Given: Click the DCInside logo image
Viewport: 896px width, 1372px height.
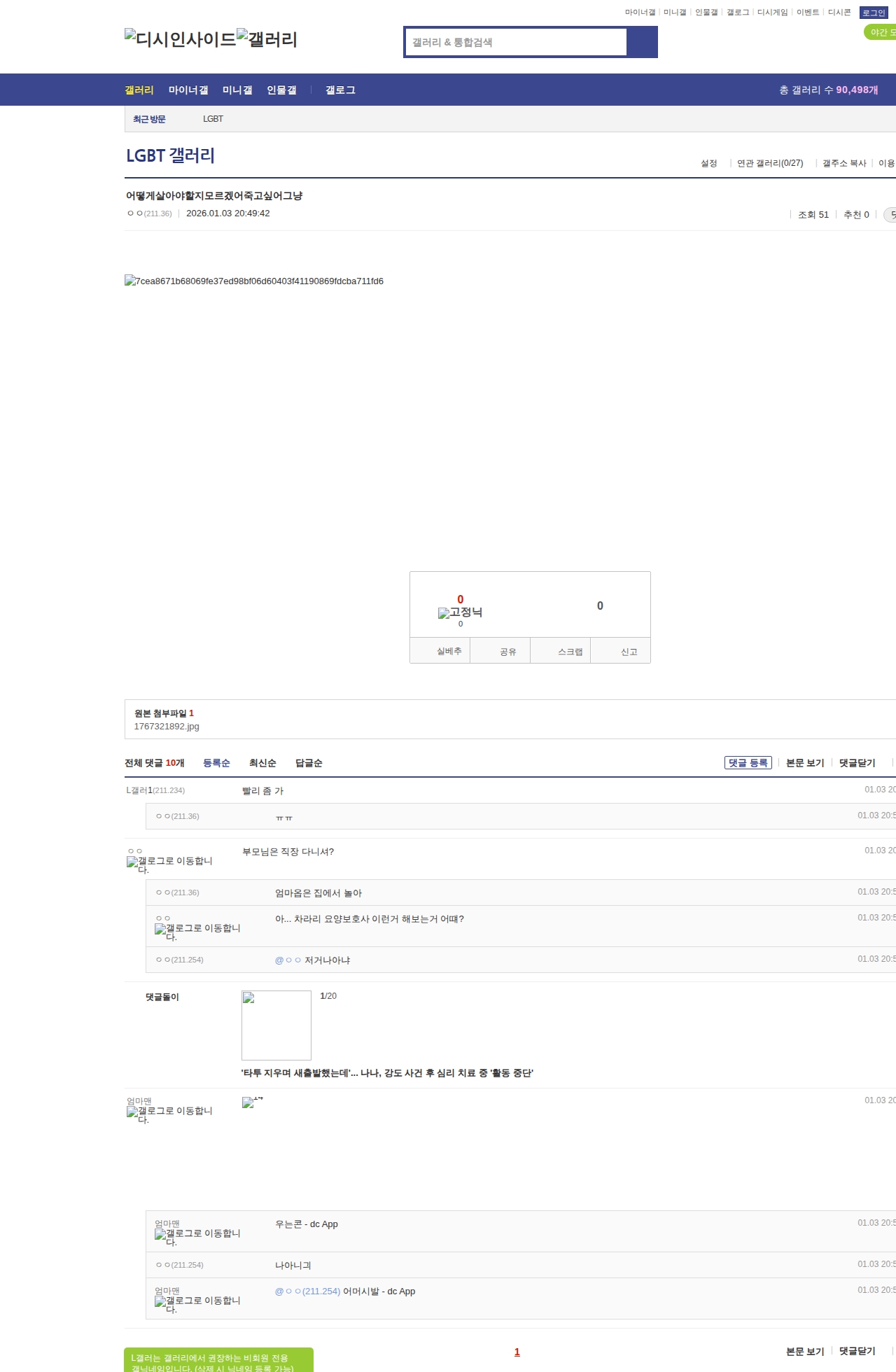Looking at the screenshot, I should [x=180, y=38].
